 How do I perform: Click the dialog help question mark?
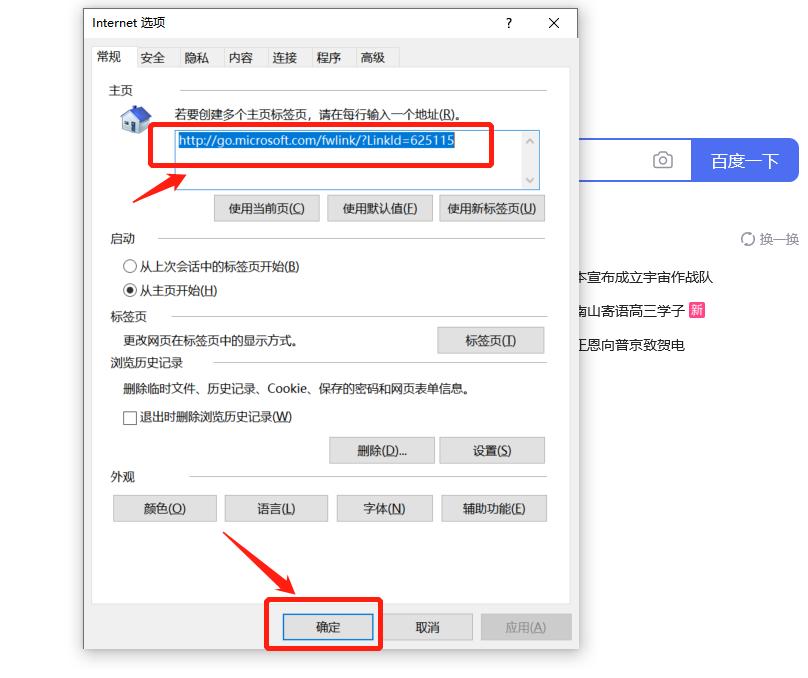coord(509,22)
